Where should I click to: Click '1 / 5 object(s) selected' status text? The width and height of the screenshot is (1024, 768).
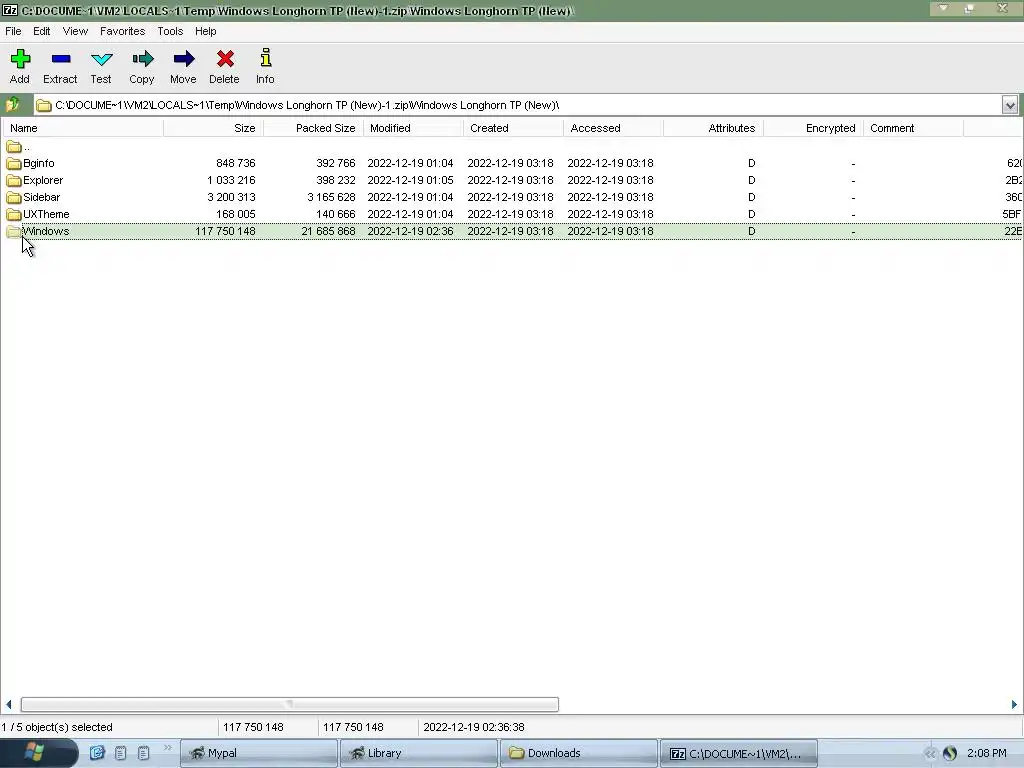[x=57, y=727]
